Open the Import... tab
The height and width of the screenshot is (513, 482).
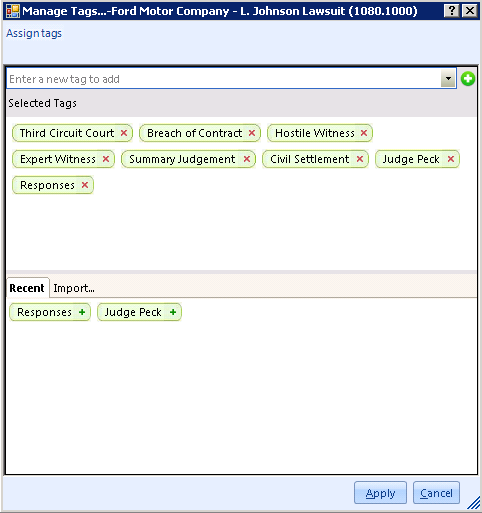click(74, 288)
